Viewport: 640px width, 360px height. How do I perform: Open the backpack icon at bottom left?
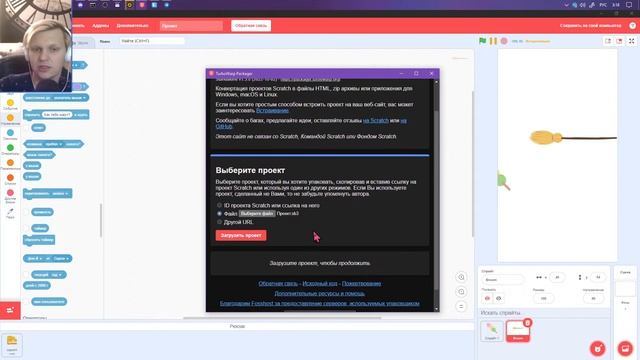[x=12, y=345]
